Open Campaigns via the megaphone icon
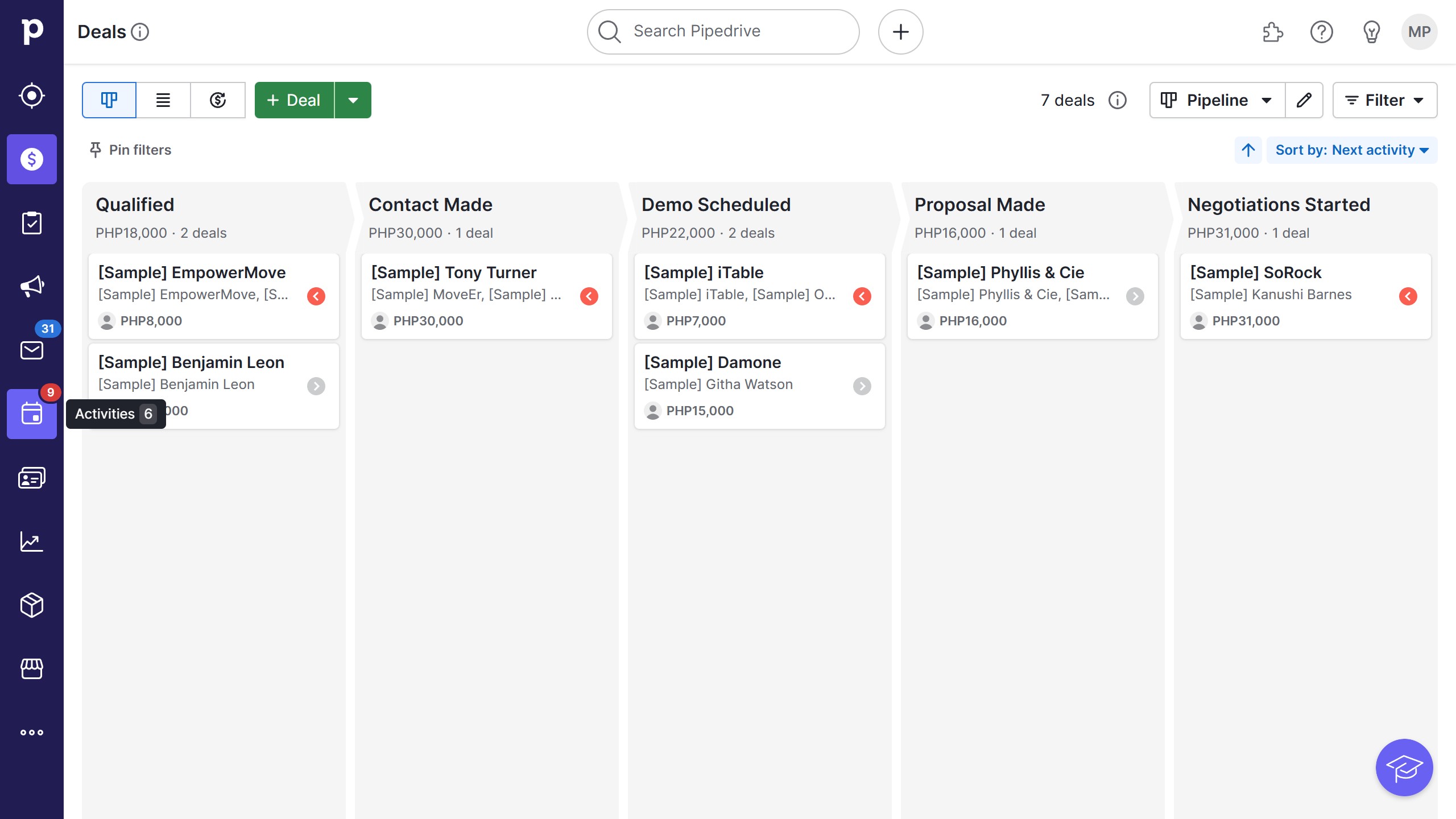 32,286
